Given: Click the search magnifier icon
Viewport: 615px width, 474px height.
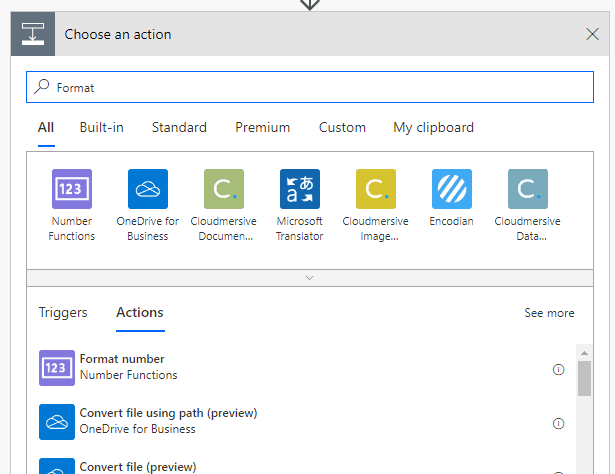Looking at the screenshot, I should (x=42, y=87).
